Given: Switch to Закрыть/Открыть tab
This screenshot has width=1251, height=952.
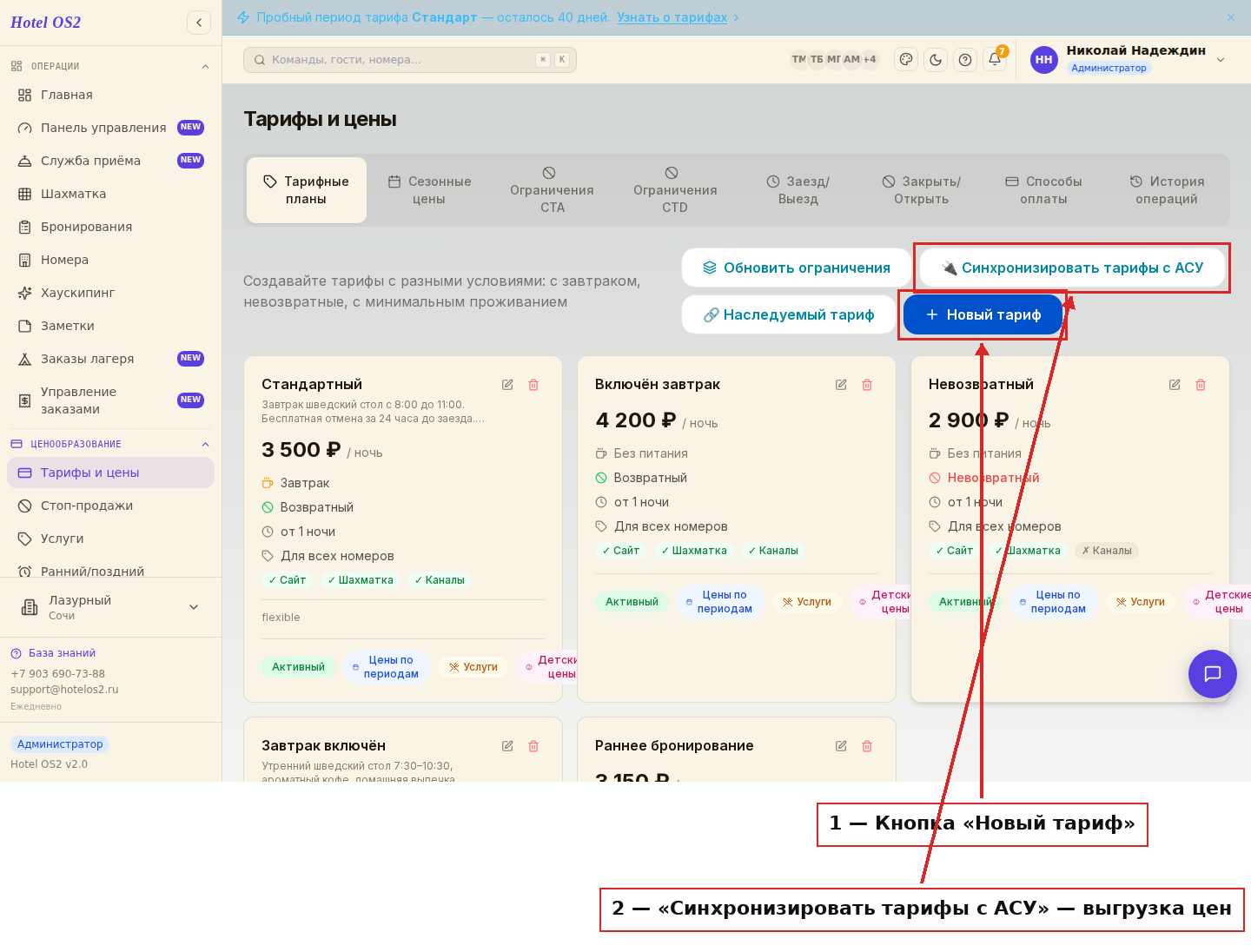Looking at the screenshot, I should [922, 190].
